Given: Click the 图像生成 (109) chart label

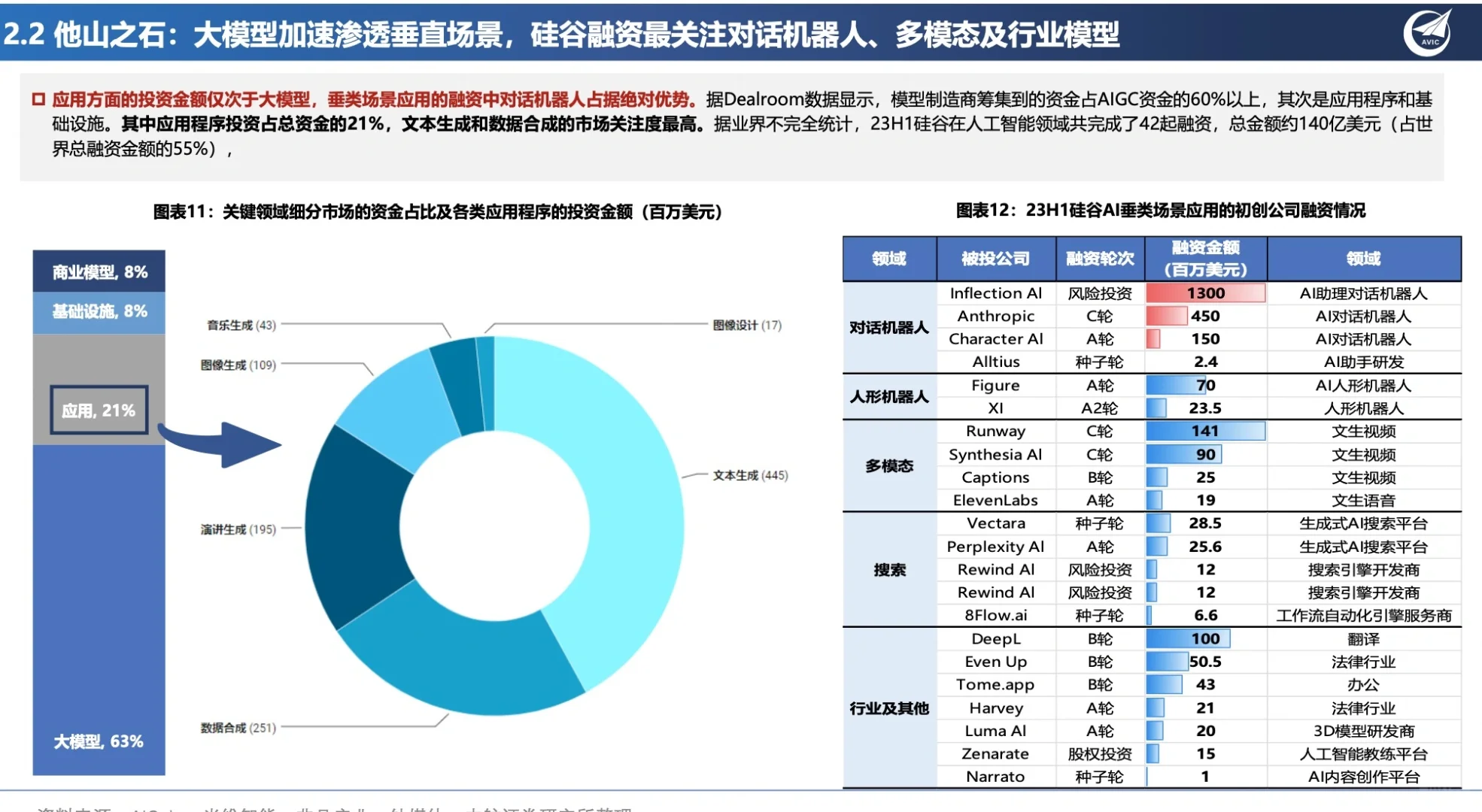Looking at the screenshot, I should [238, 365].
